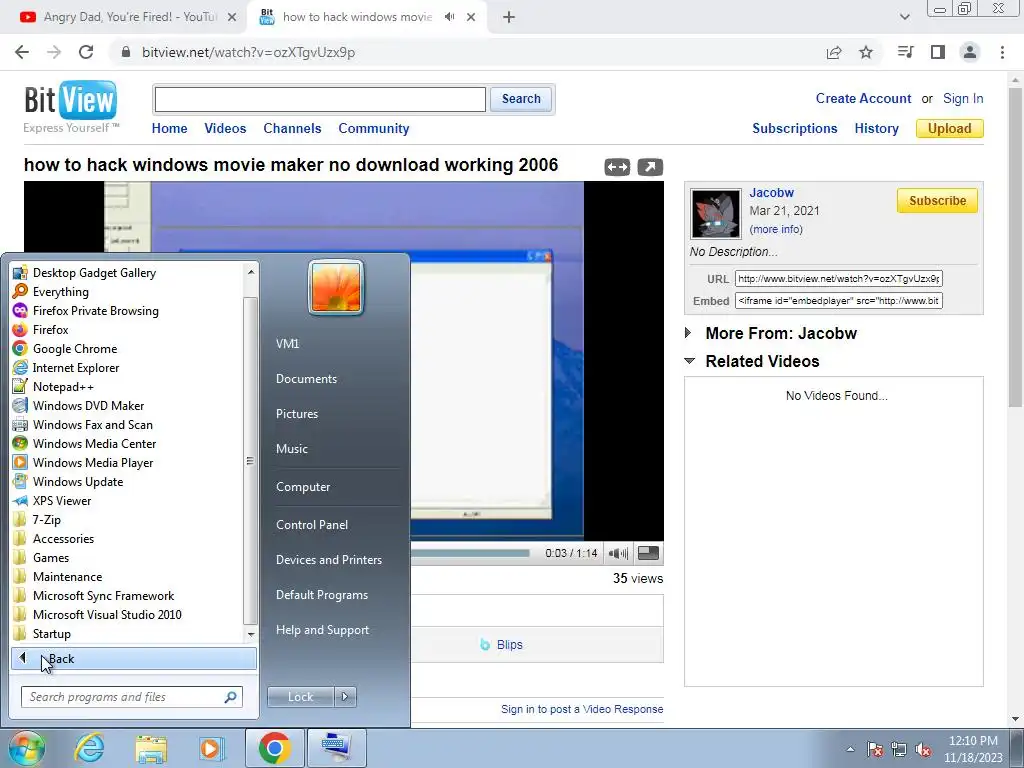Screen dimensions: 1024x768
Task: Open Windows Media Player taskbar icon
Action: (x=212, y=748)
